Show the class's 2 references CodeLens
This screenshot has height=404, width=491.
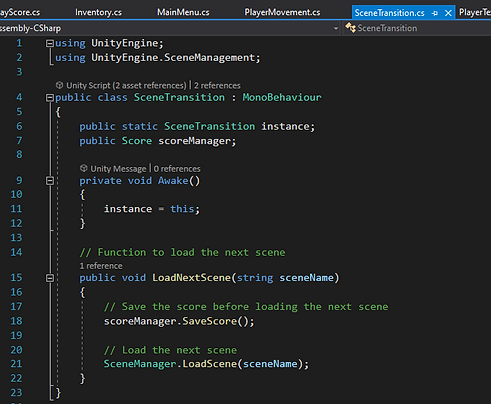tap(217, 86)
